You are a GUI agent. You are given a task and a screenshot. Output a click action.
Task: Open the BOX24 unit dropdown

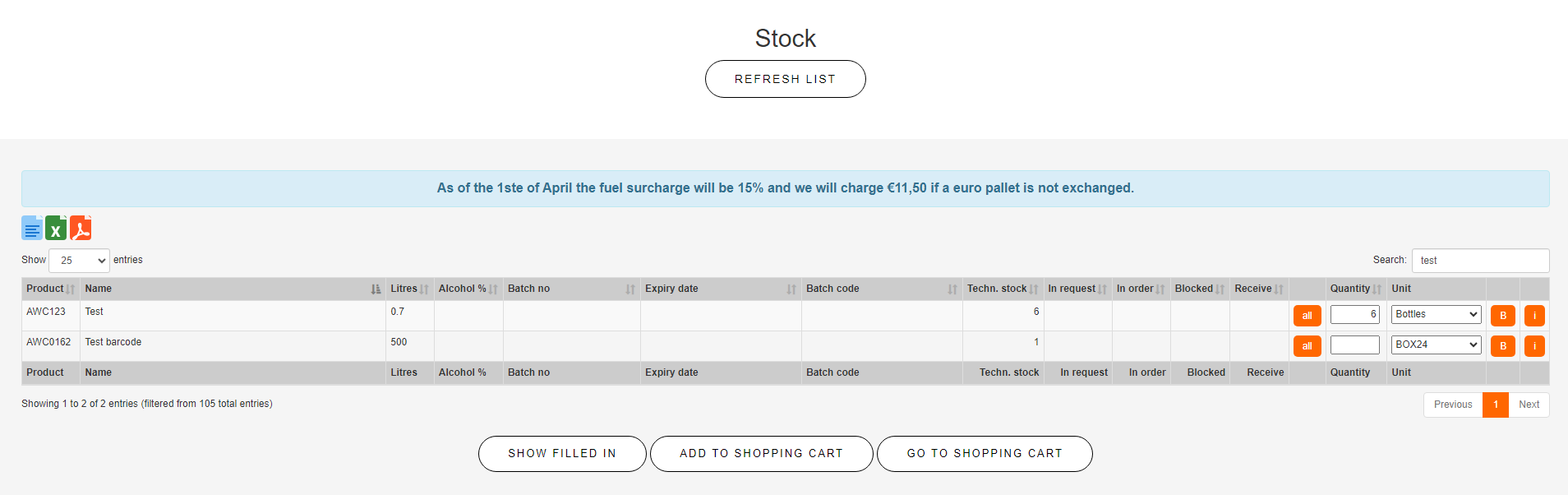(x=1437, y=345)
